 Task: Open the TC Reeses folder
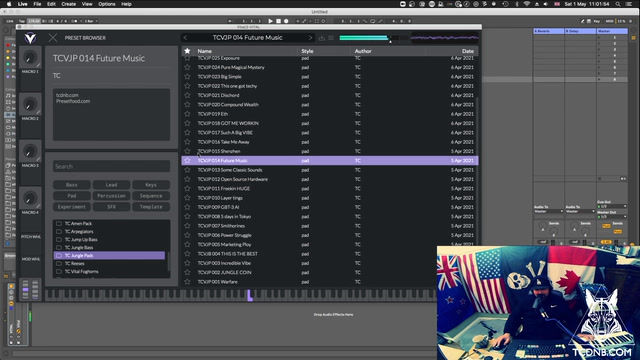109,264
